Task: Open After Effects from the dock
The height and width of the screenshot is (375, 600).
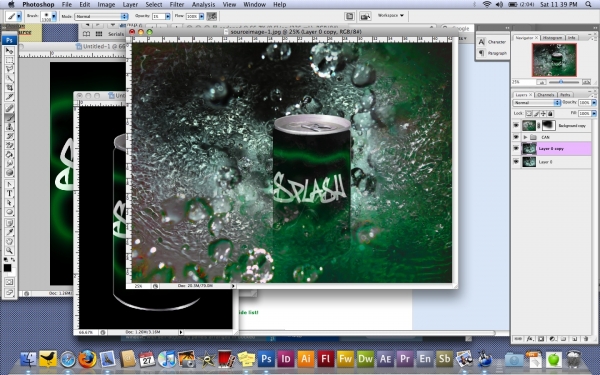Action: 385,359
